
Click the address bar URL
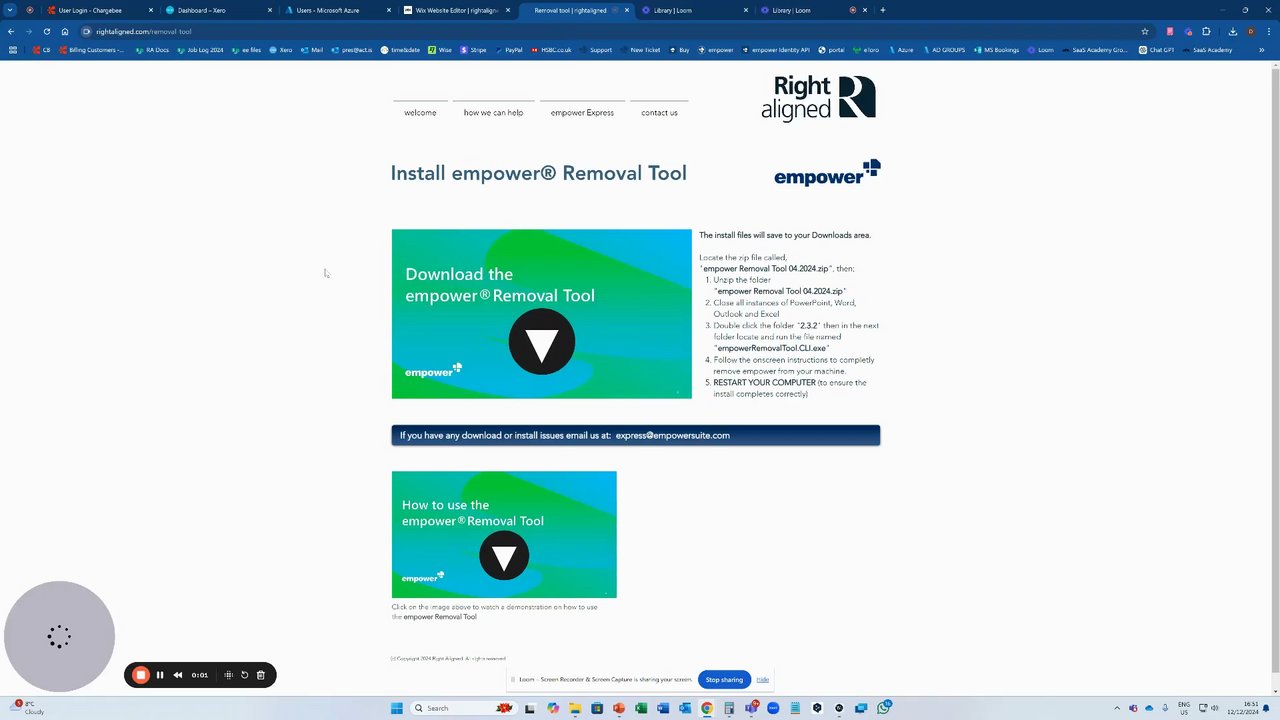point(144,31)
